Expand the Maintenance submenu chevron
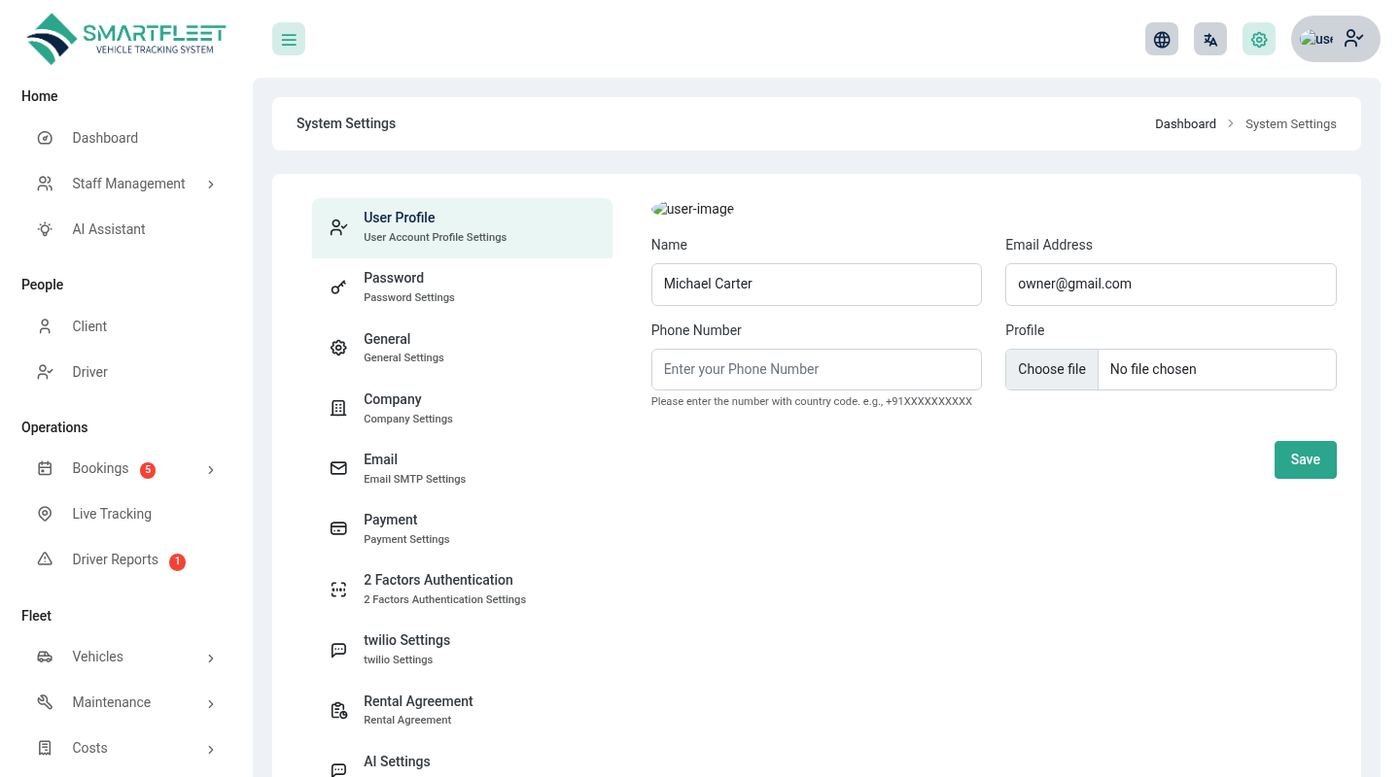Image resolution: width=1400 pixels, height=777 pixels. click(211, 704)
